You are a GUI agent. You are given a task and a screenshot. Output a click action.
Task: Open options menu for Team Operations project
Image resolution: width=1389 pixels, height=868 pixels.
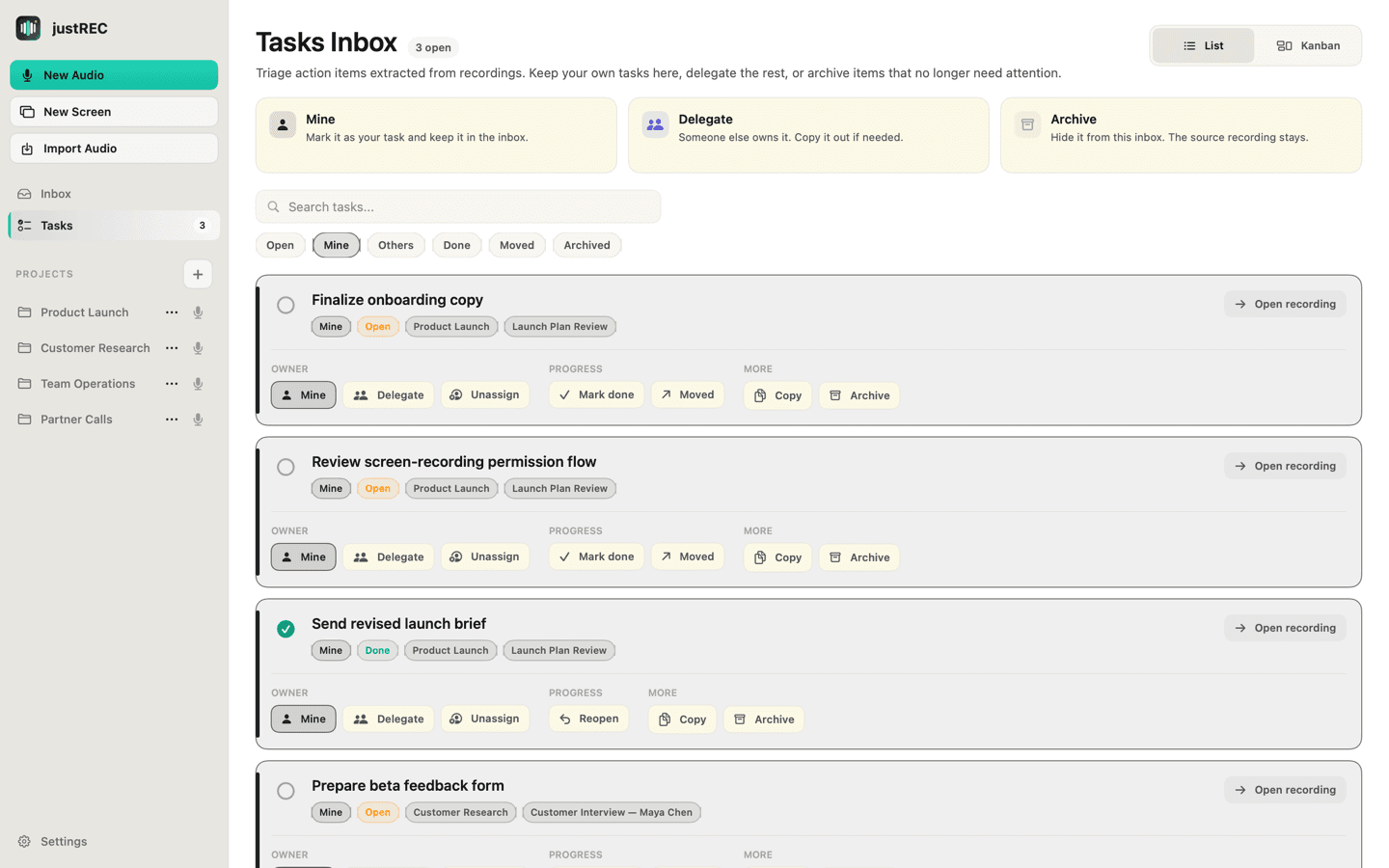(172, 384)
